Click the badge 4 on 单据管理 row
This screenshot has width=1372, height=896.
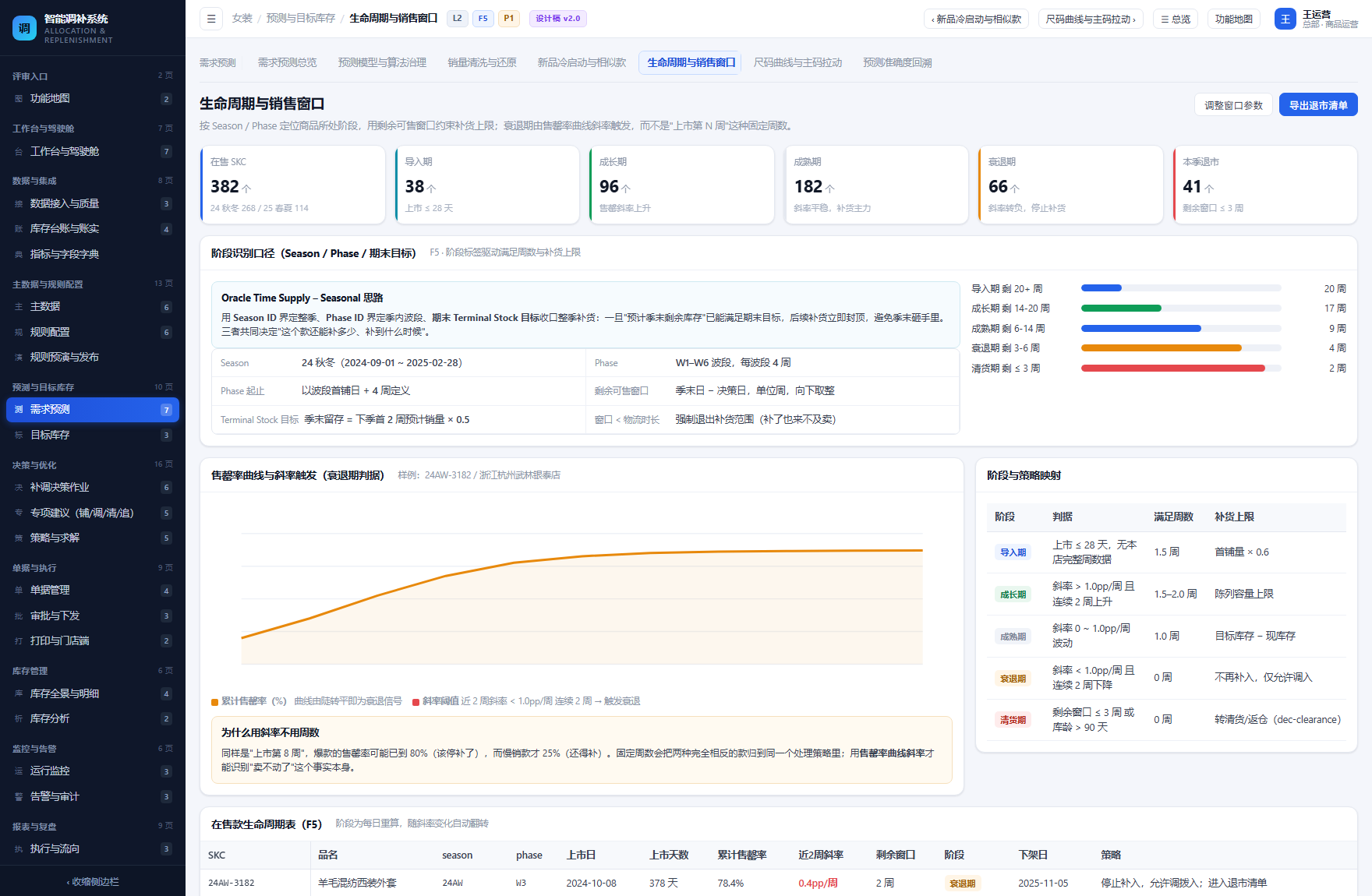coord(166,591)
